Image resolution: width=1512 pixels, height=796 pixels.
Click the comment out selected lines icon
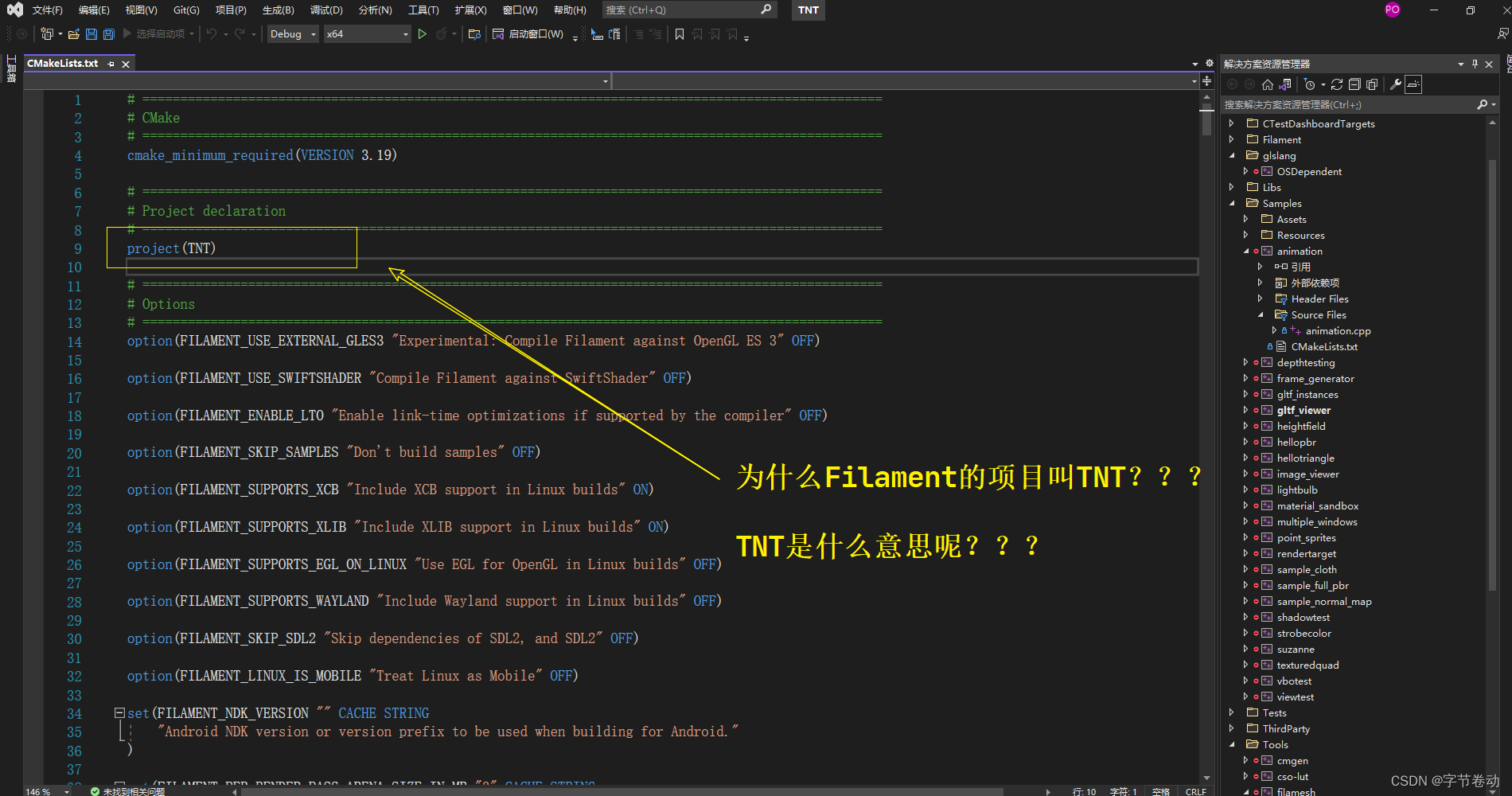pos(638,34)
